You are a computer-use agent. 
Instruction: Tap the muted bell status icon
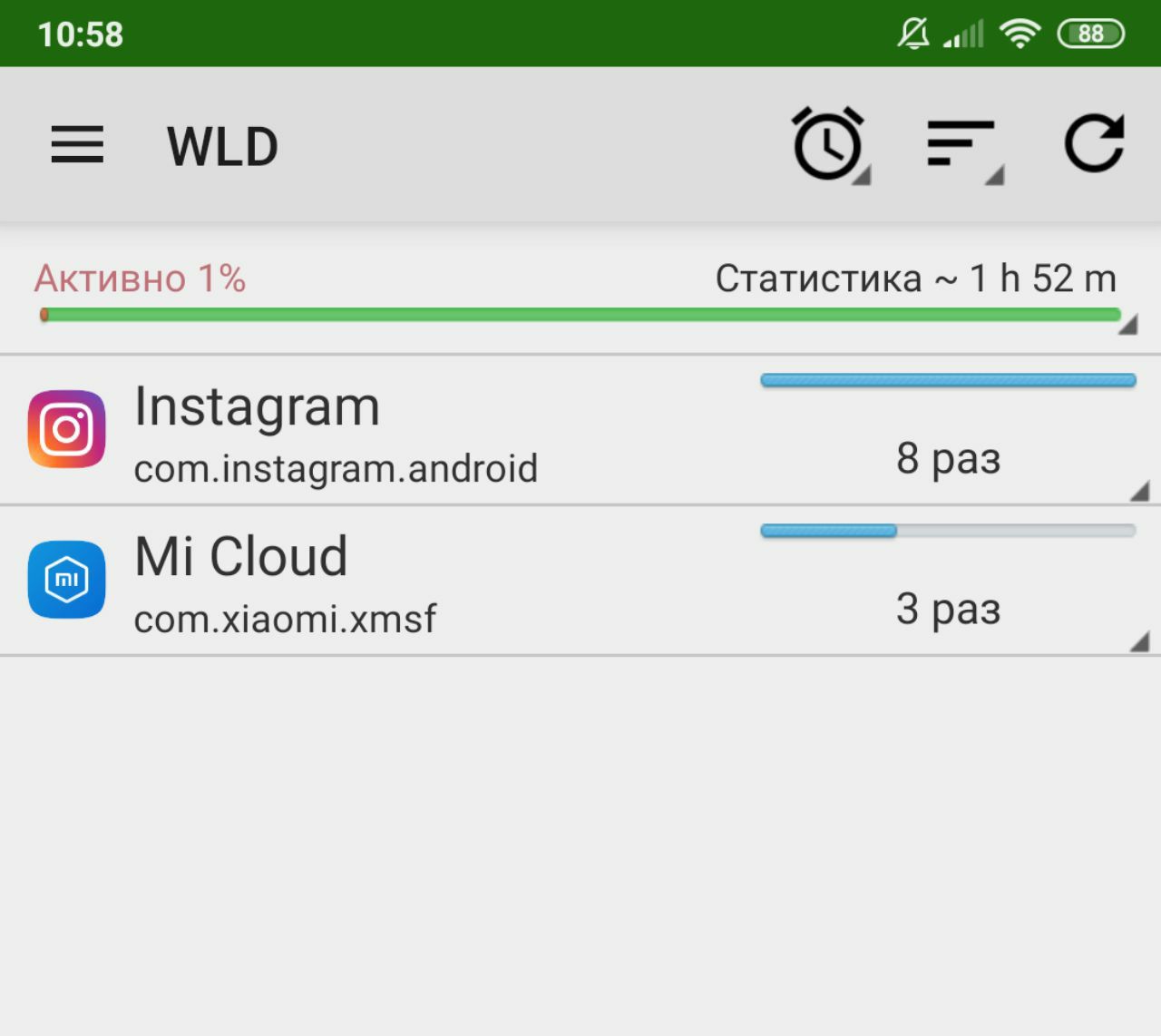[913, 34]
